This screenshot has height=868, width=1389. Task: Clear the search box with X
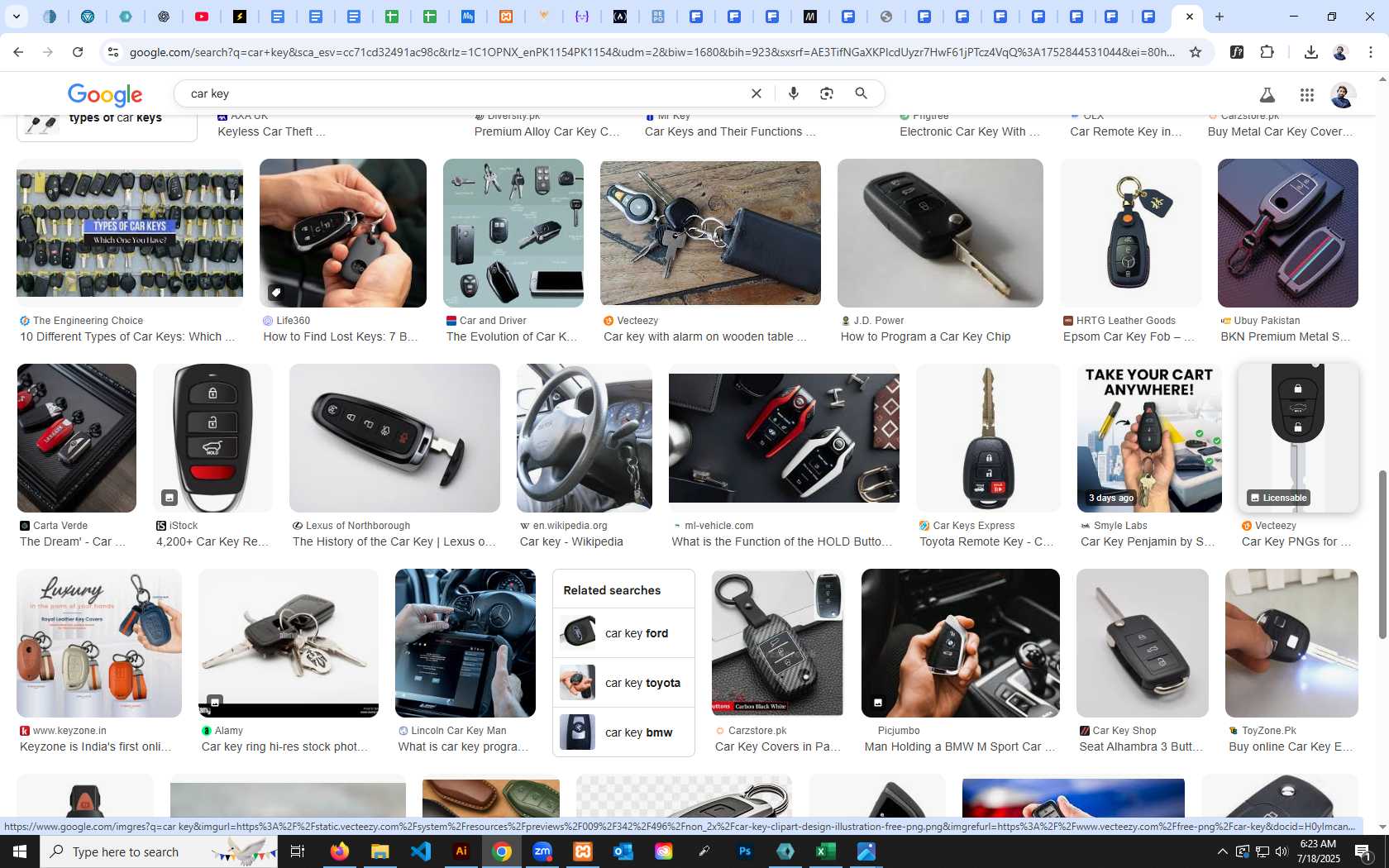pos(756,93)
